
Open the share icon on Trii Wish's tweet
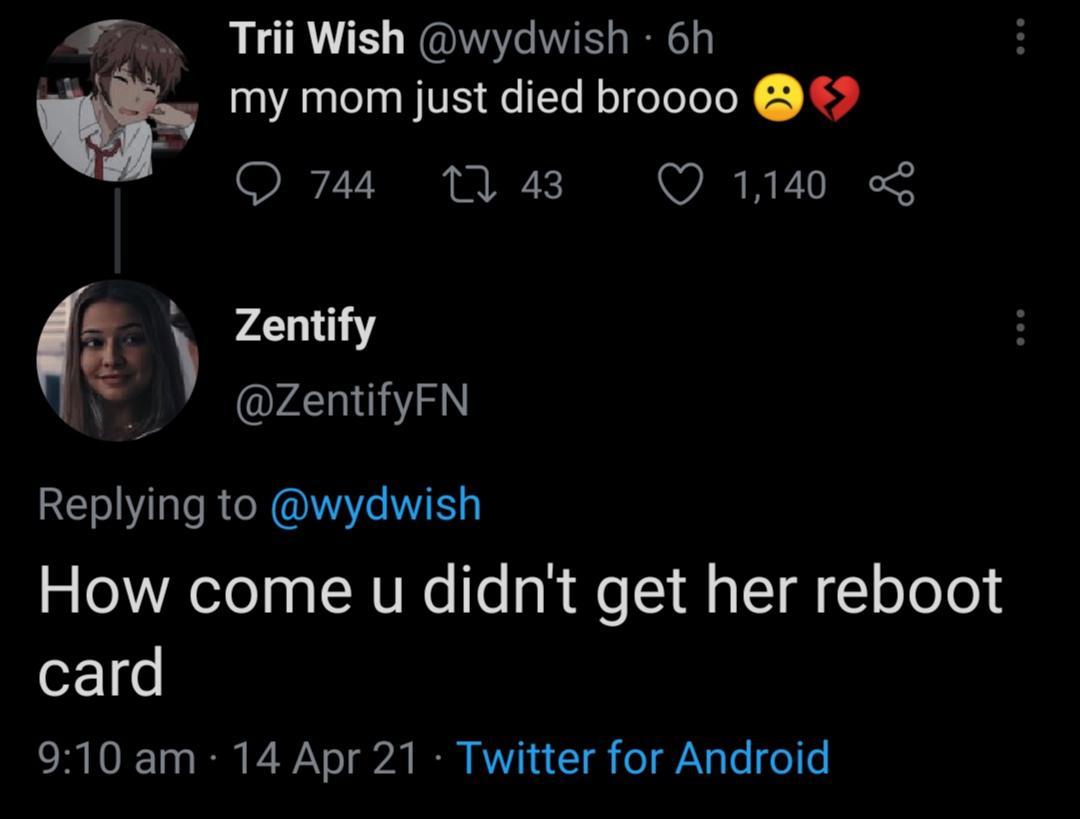892,186
